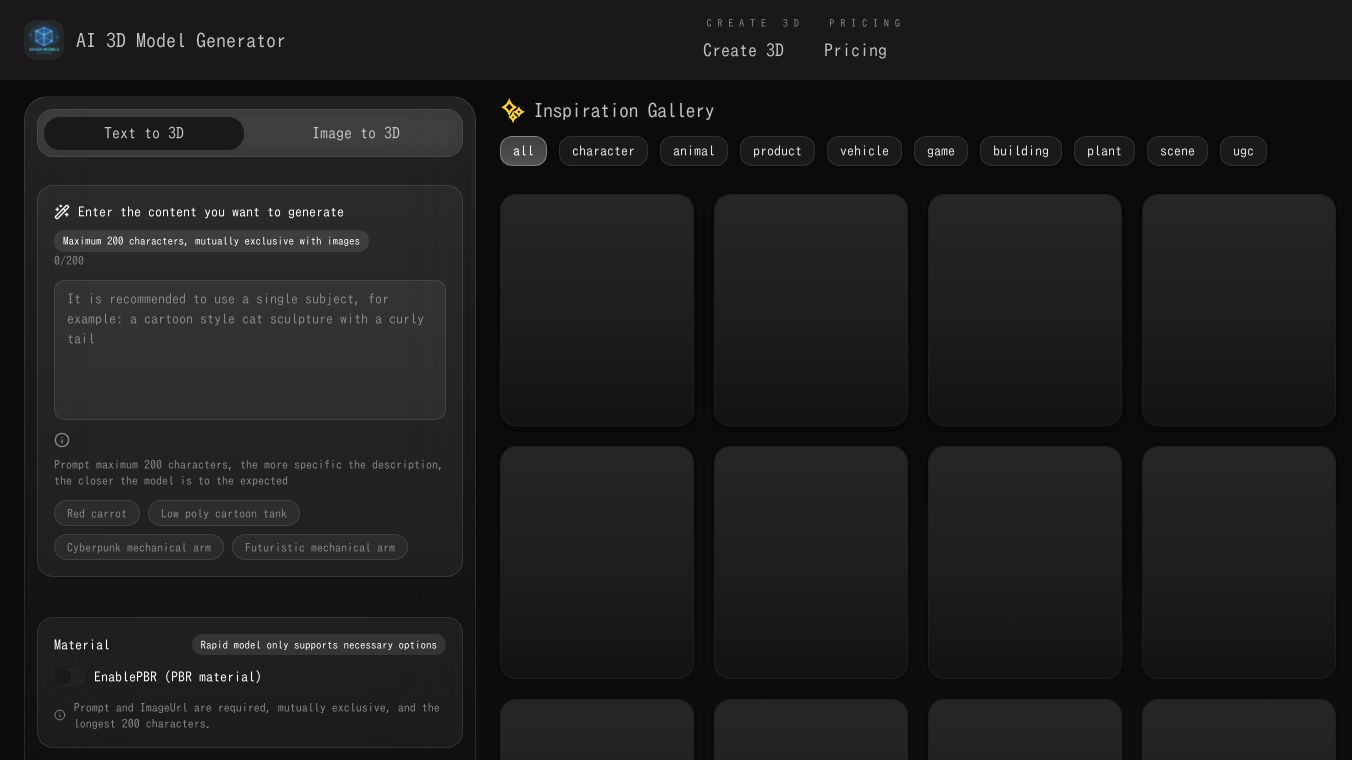
Task: Click the magic wand icon beside the prompt heading
Action: [62, 212]
